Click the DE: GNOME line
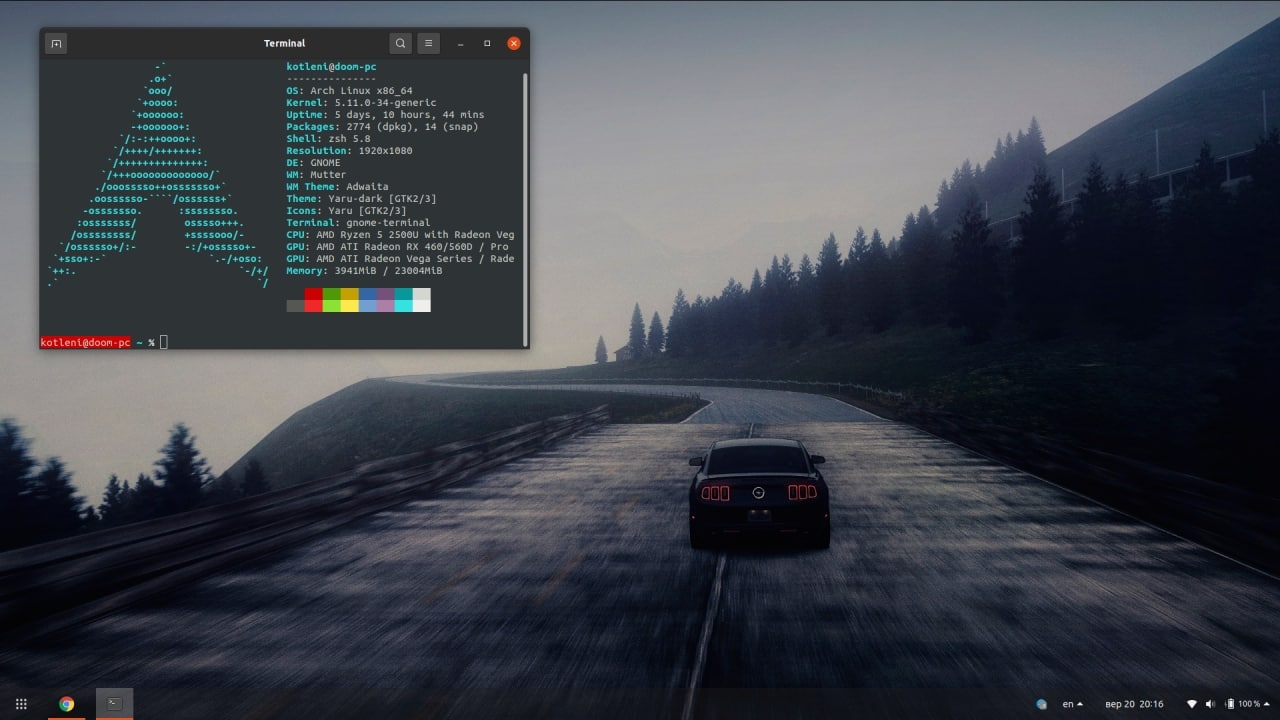1280x720 pixels. 313,163
